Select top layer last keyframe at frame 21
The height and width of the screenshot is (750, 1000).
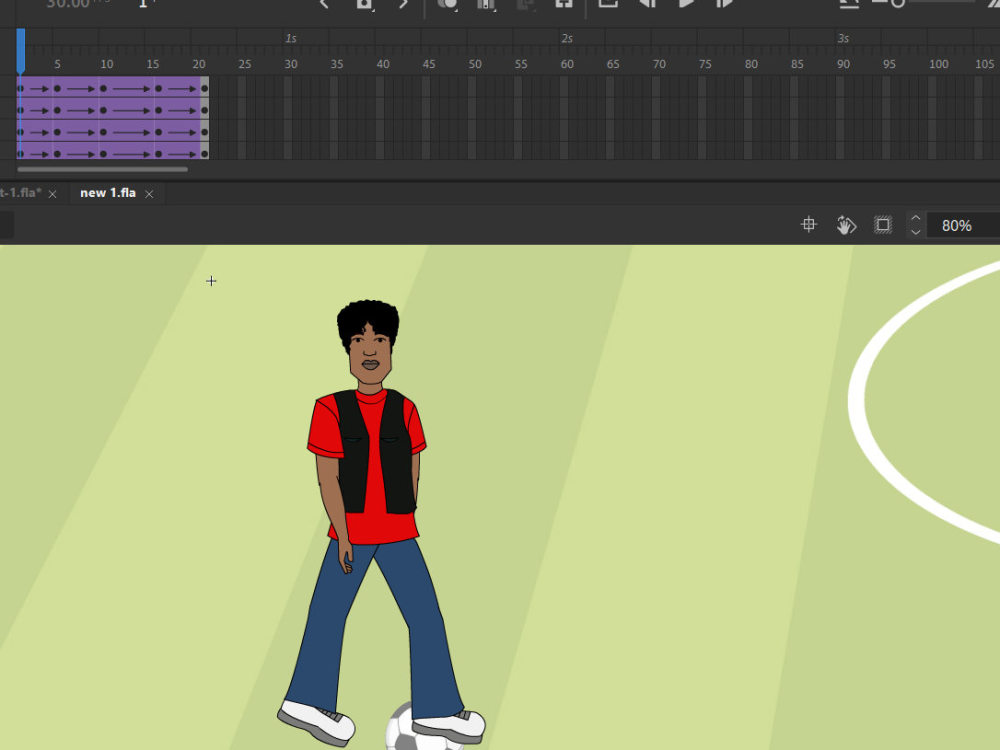tap(204, 89)
